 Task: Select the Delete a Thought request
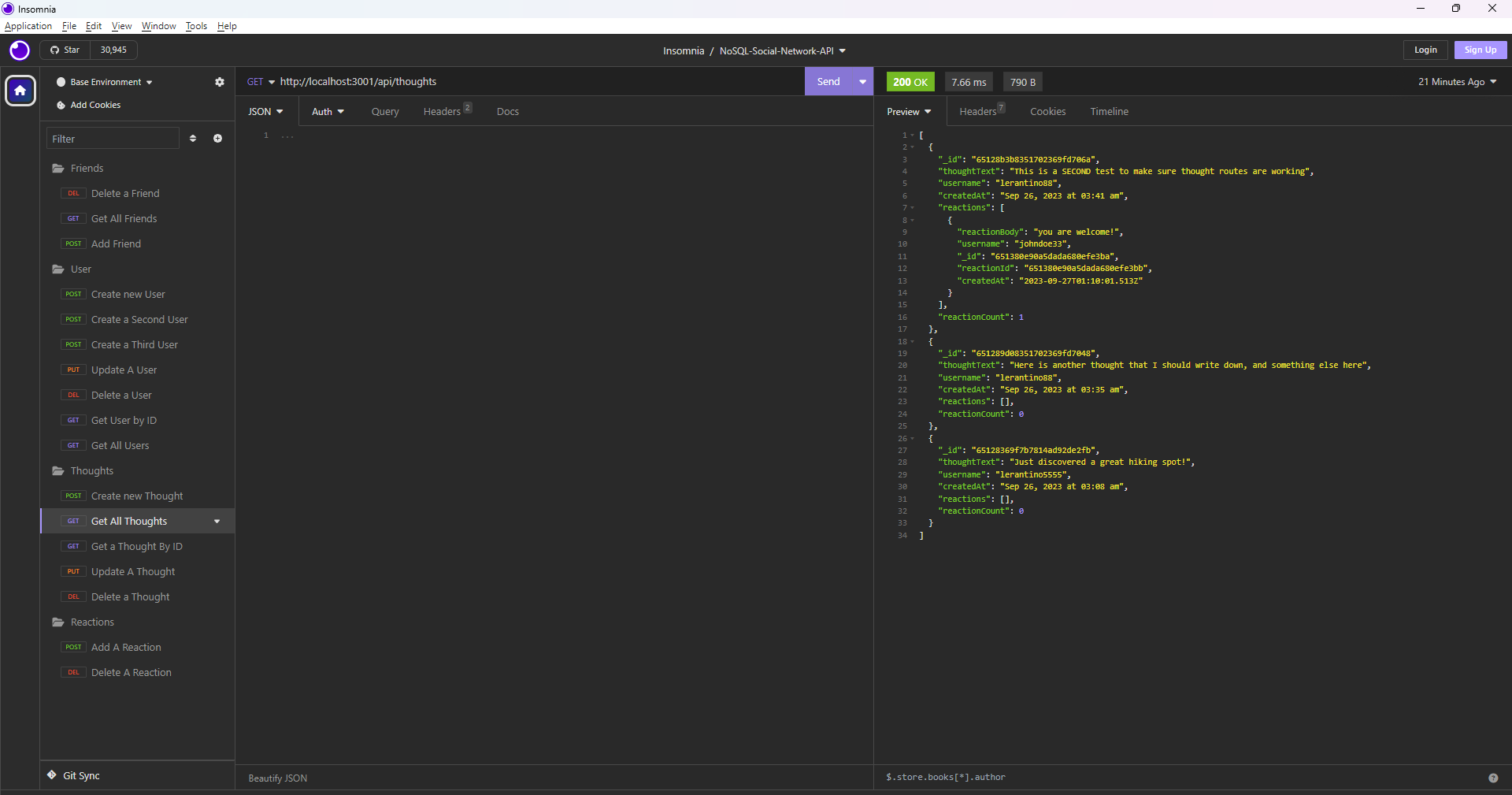137,597
